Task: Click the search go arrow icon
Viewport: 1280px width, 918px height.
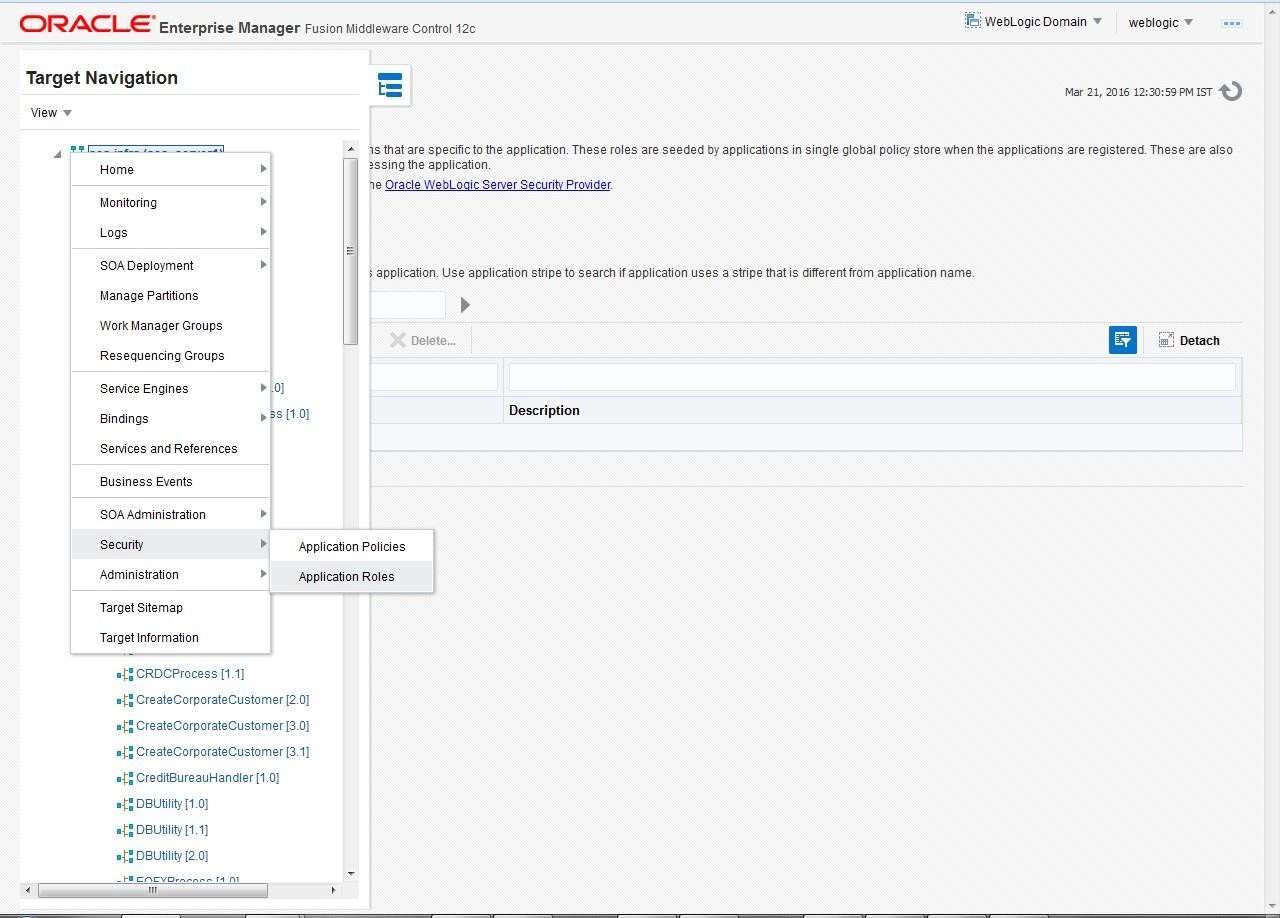Action: (465, 305)
